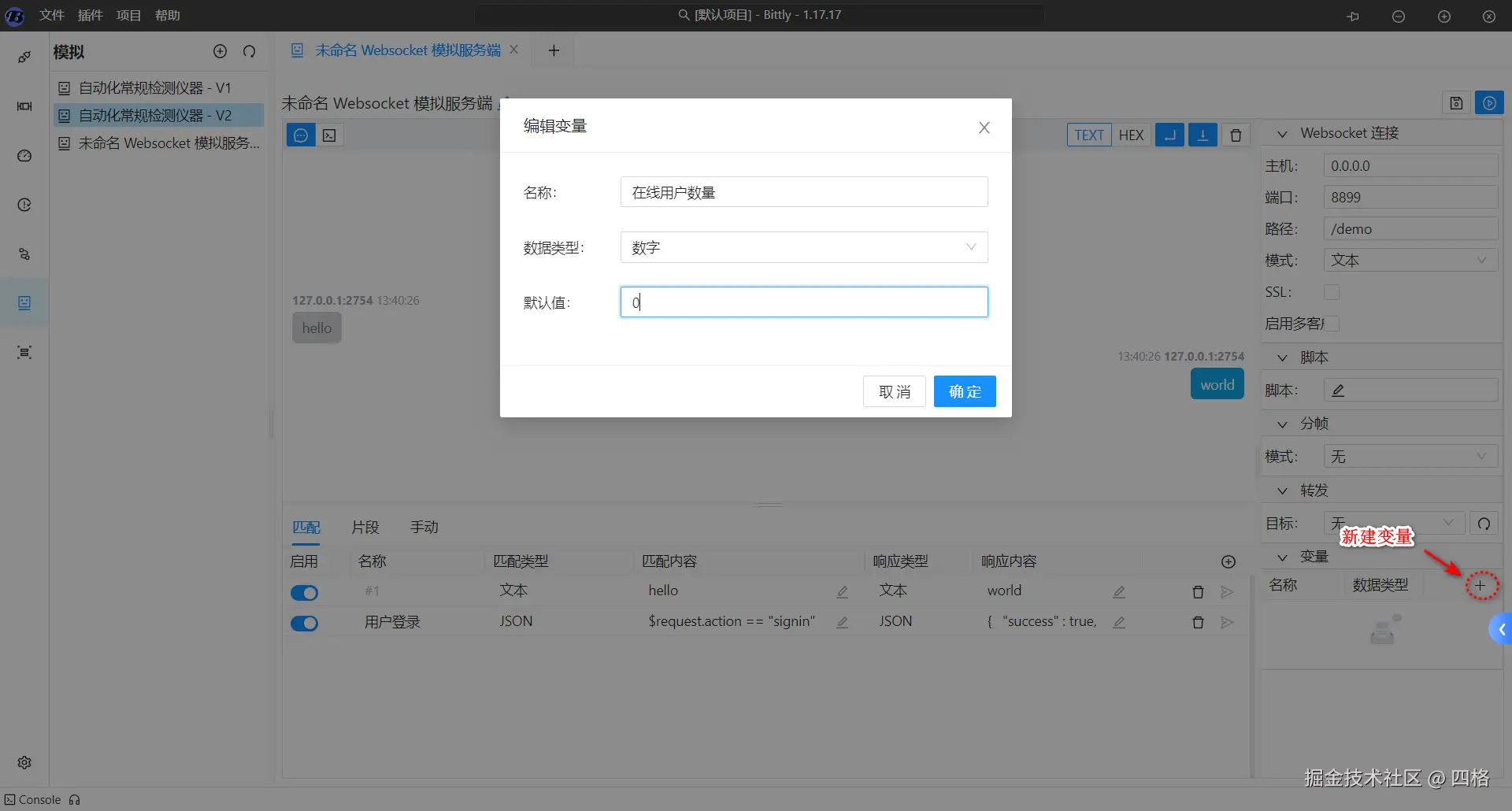Screen dimensions: 1512x811
Task: Switch to the 匹配 tab
Action: (x=306, y=527)
